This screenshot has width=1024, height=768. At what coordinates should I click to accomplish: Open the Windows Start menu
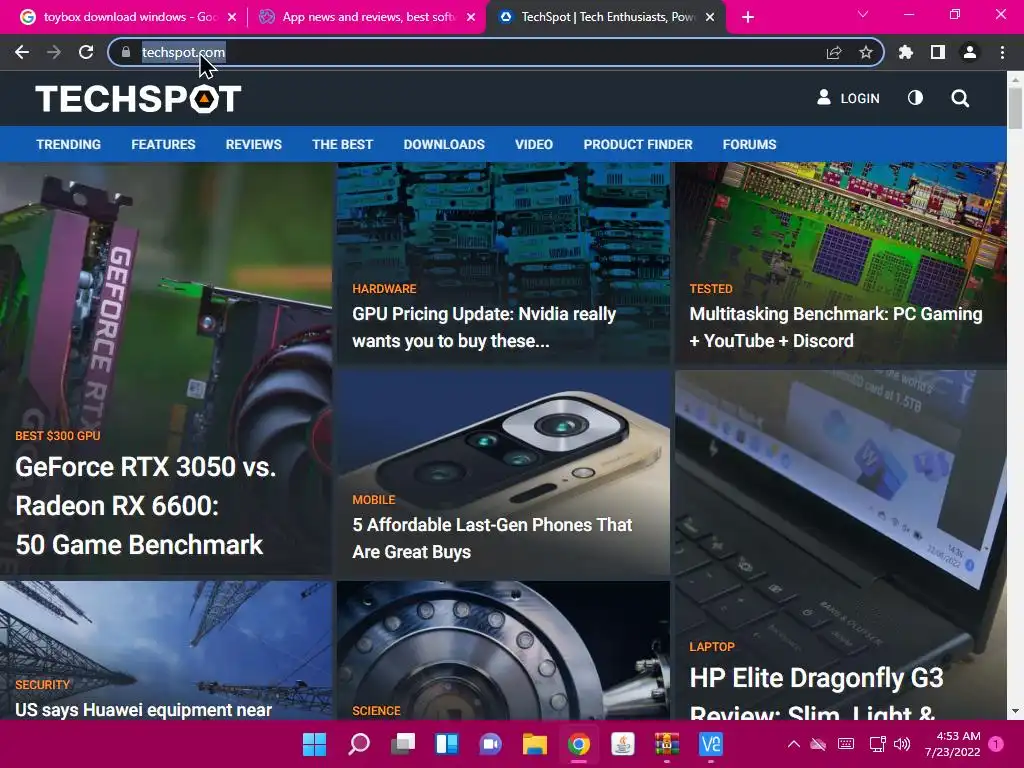click(314, 744)
